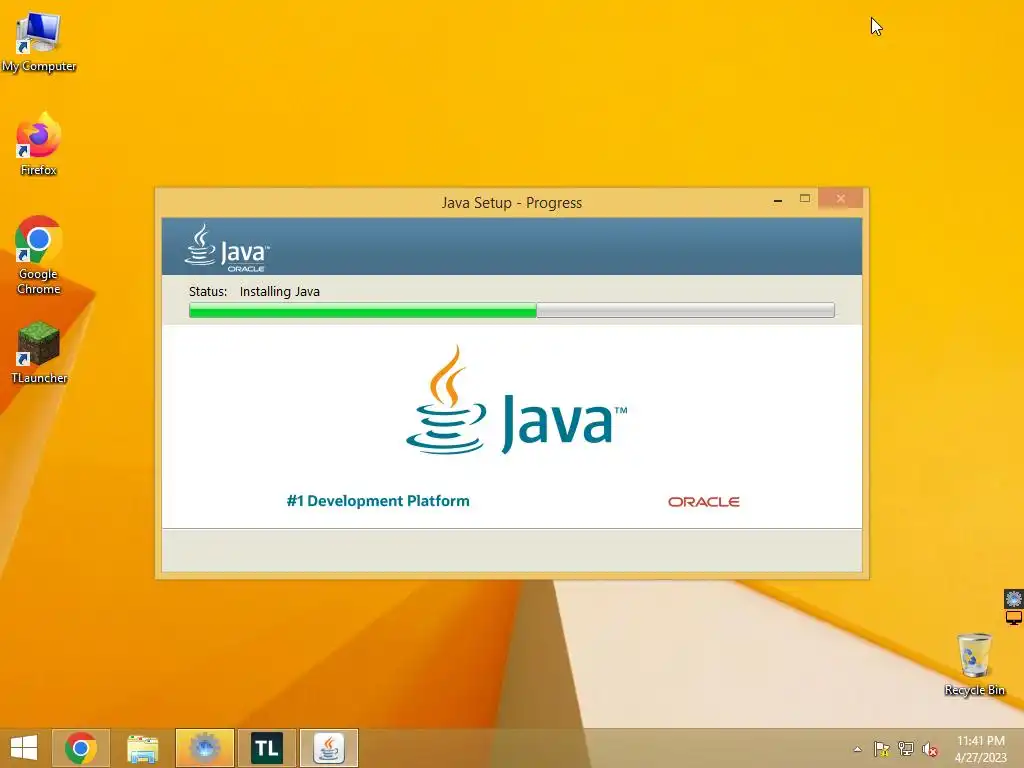Close the Java Setup window
The width and height of the screenshot is (1024, 768).
[840, 199]
